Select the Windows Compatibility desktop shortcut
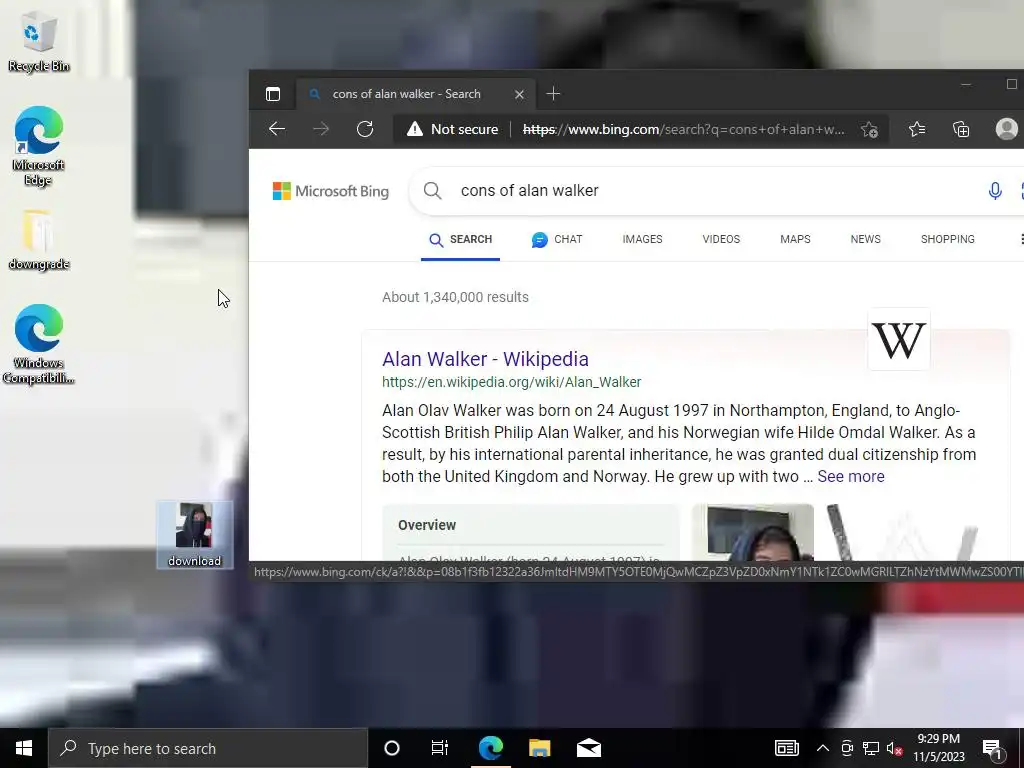The width and height of the screenshot is (1024, 768). tap(39, 344)
